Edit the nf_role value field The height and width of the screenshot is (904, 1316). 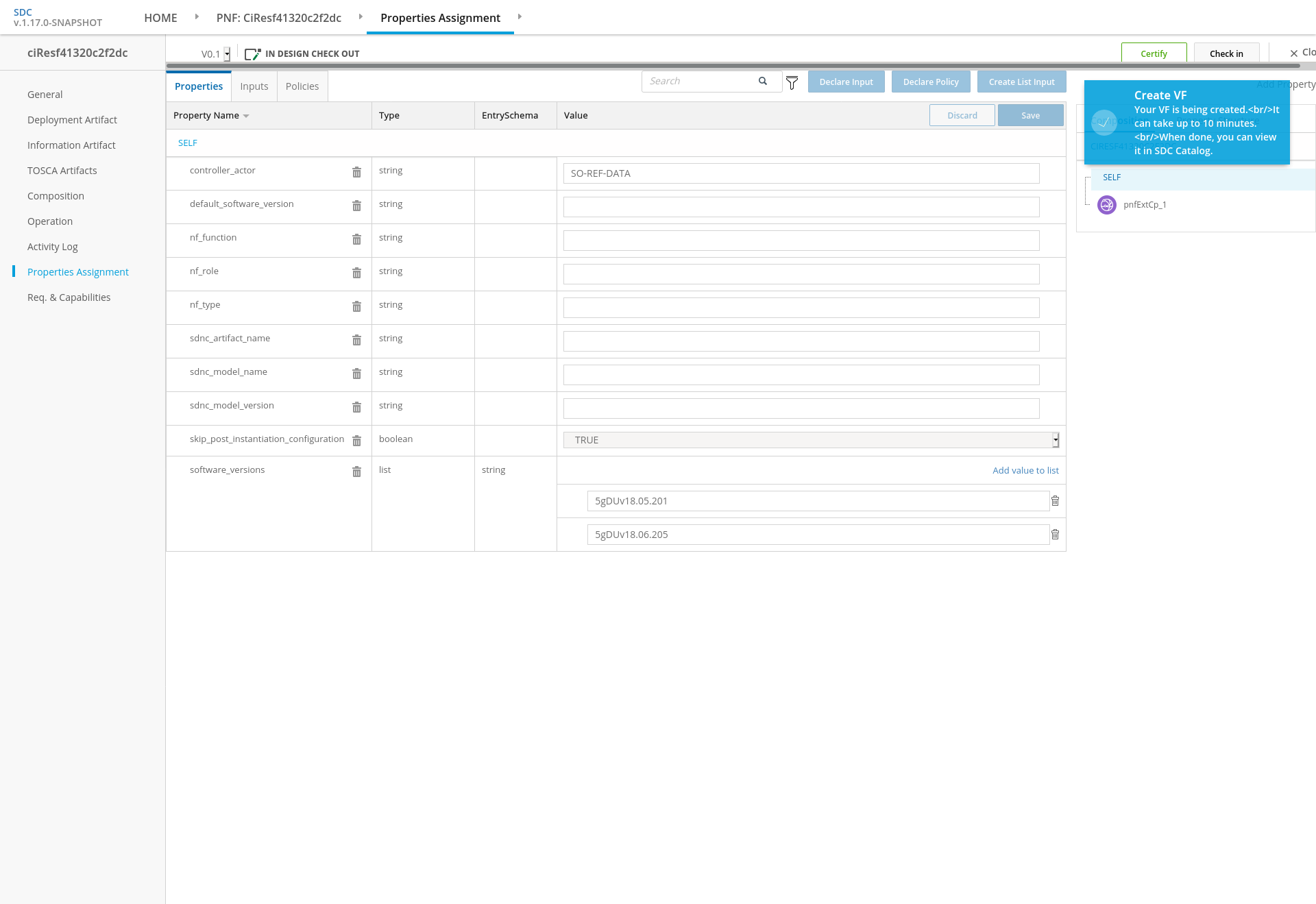click(801, 274)
